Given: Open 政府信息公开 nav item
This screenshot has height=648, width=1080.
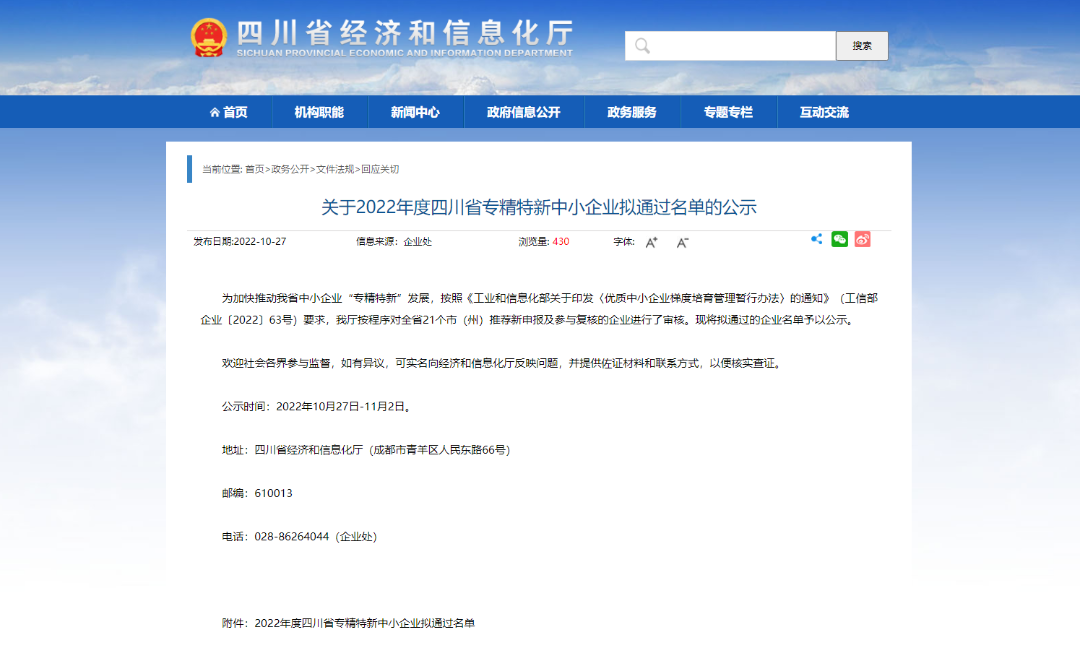Looking at the screenshot, I should (523, 112).
